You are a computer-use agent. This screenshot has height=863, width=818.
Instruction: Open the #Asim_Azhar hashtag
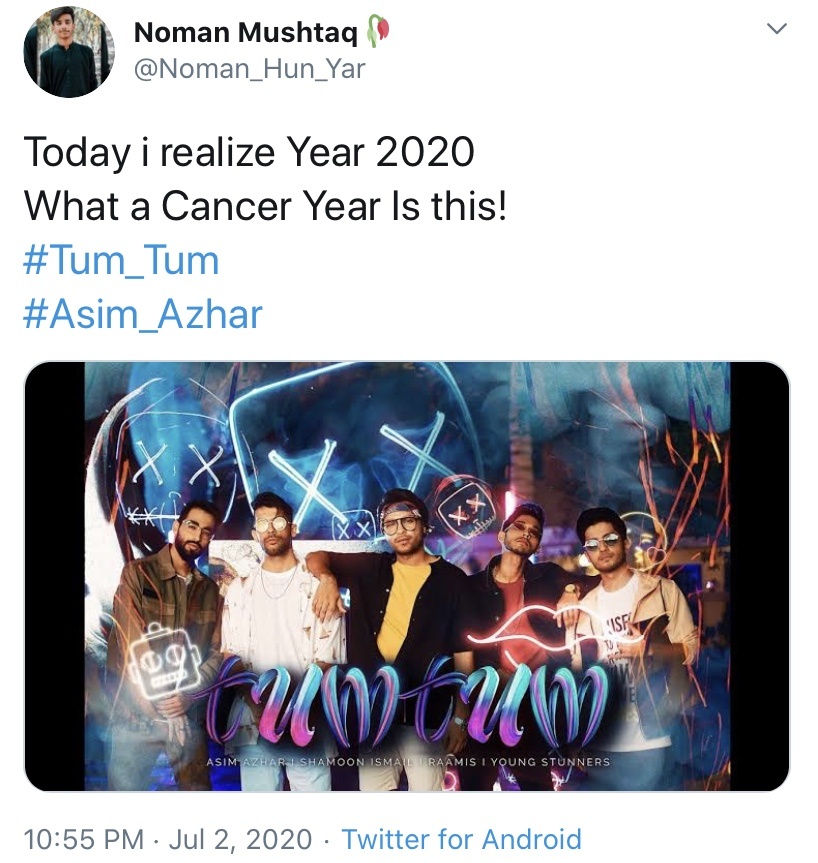[143, 315]
